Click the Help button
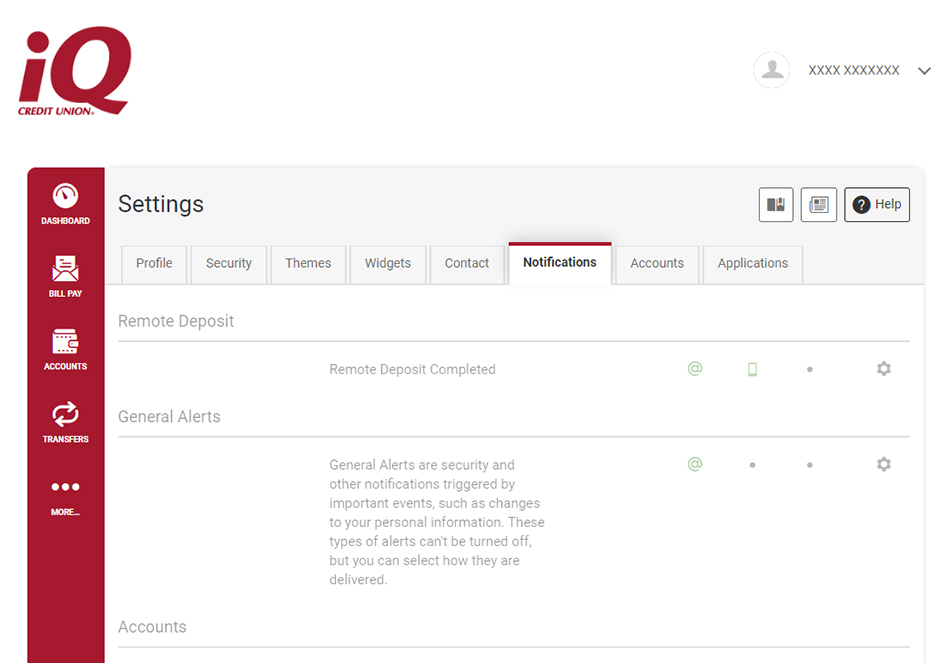This screenshot has height=663, width=950. (x=876, y=204)
